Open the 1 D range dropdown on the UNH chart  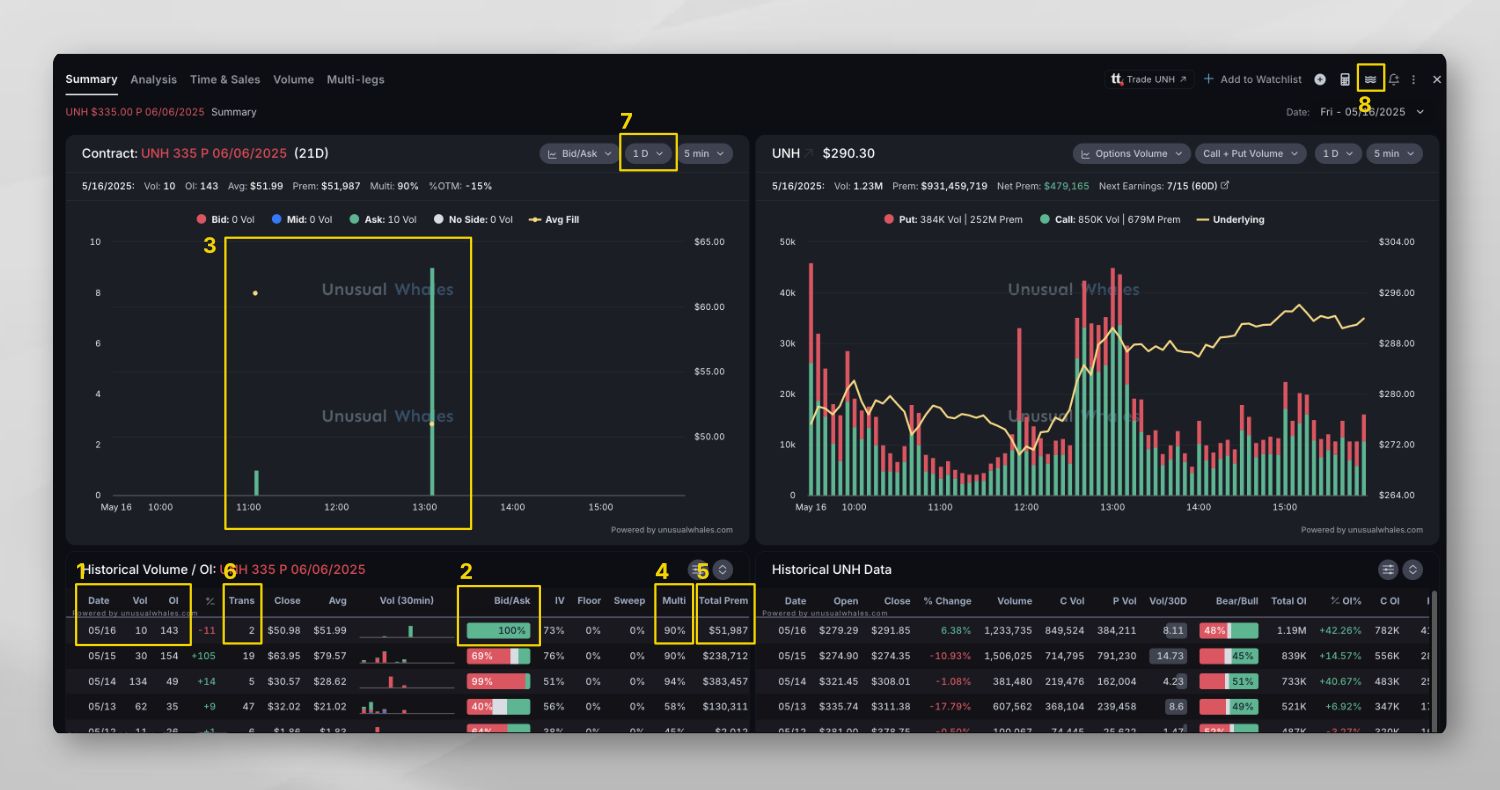pos(1338,153)
